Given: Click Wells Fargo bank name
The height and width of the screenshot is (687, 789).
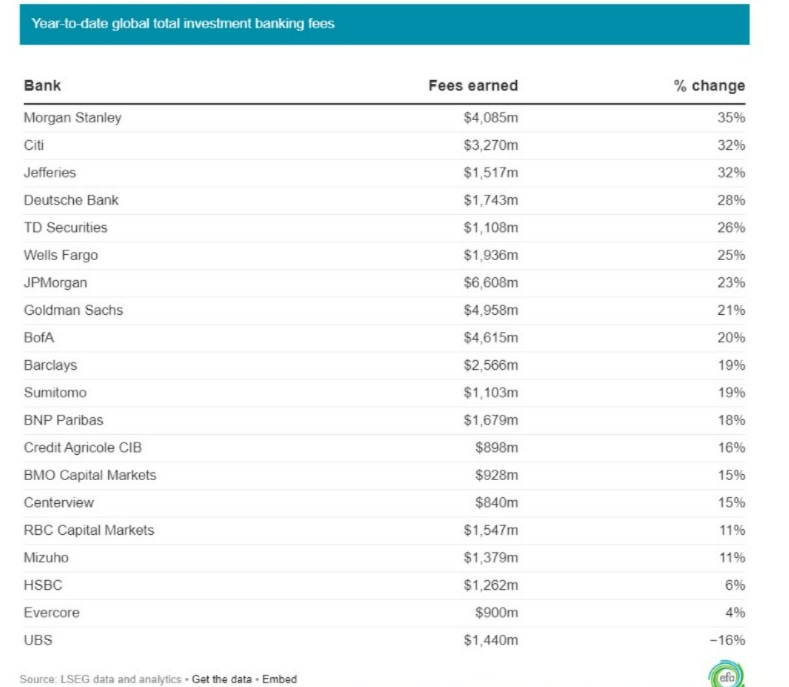Looking at the screenshot, I should 61,255.
